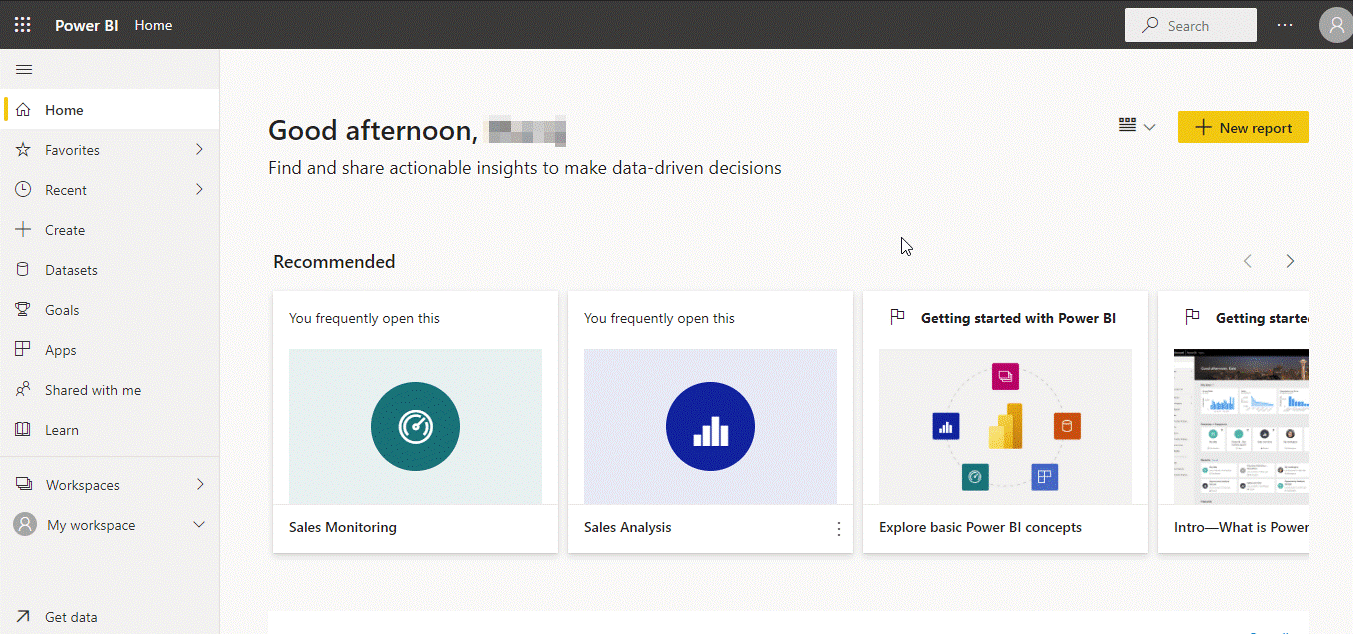This screenshot has width=1353, height=634.
Task: Expand the My workspace dropdown
Action: coord(199,525)
